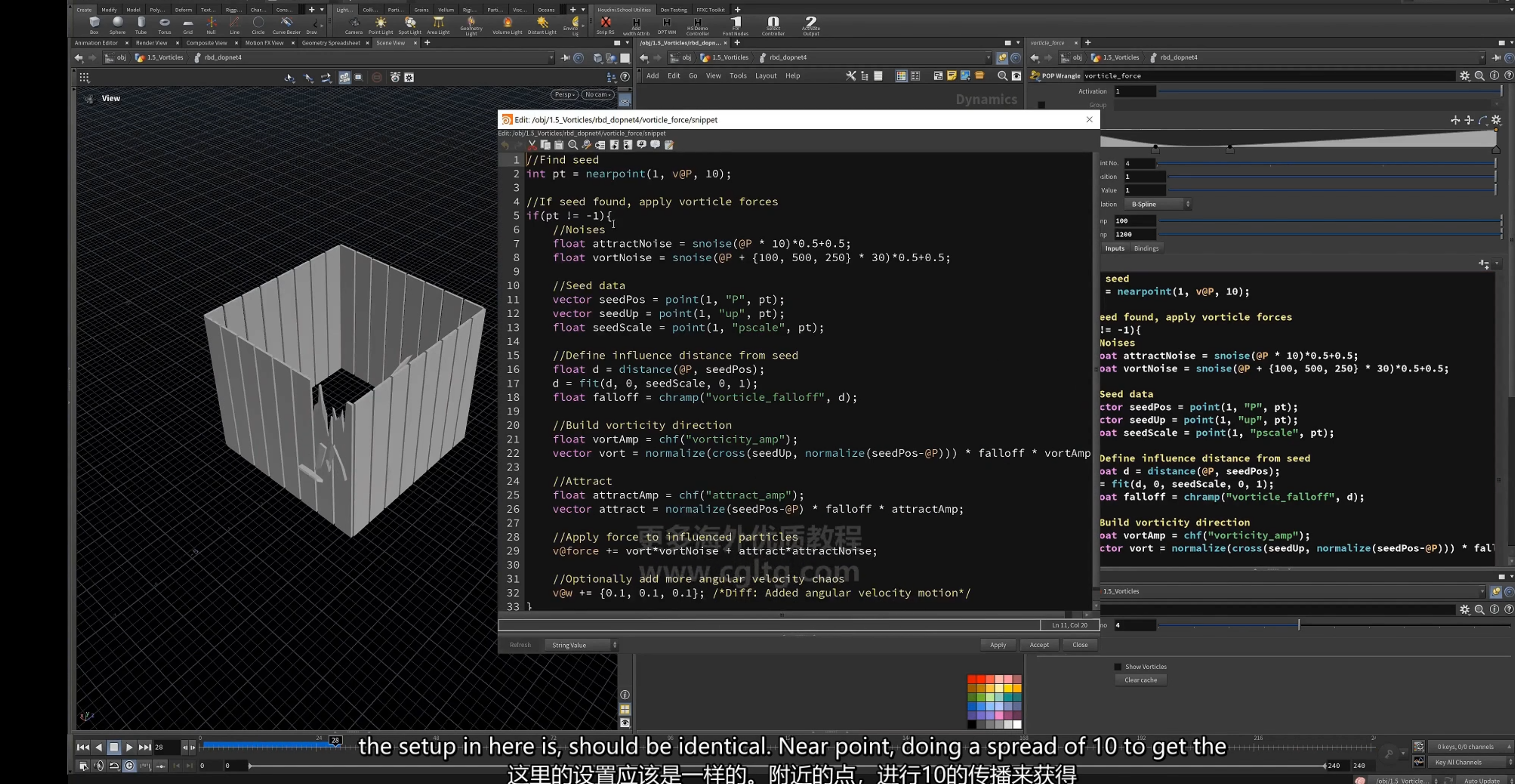The image size is (1515, 784).
Task: Open the Geometry Spreadsheet tab
Action: [x=330, y=43]
